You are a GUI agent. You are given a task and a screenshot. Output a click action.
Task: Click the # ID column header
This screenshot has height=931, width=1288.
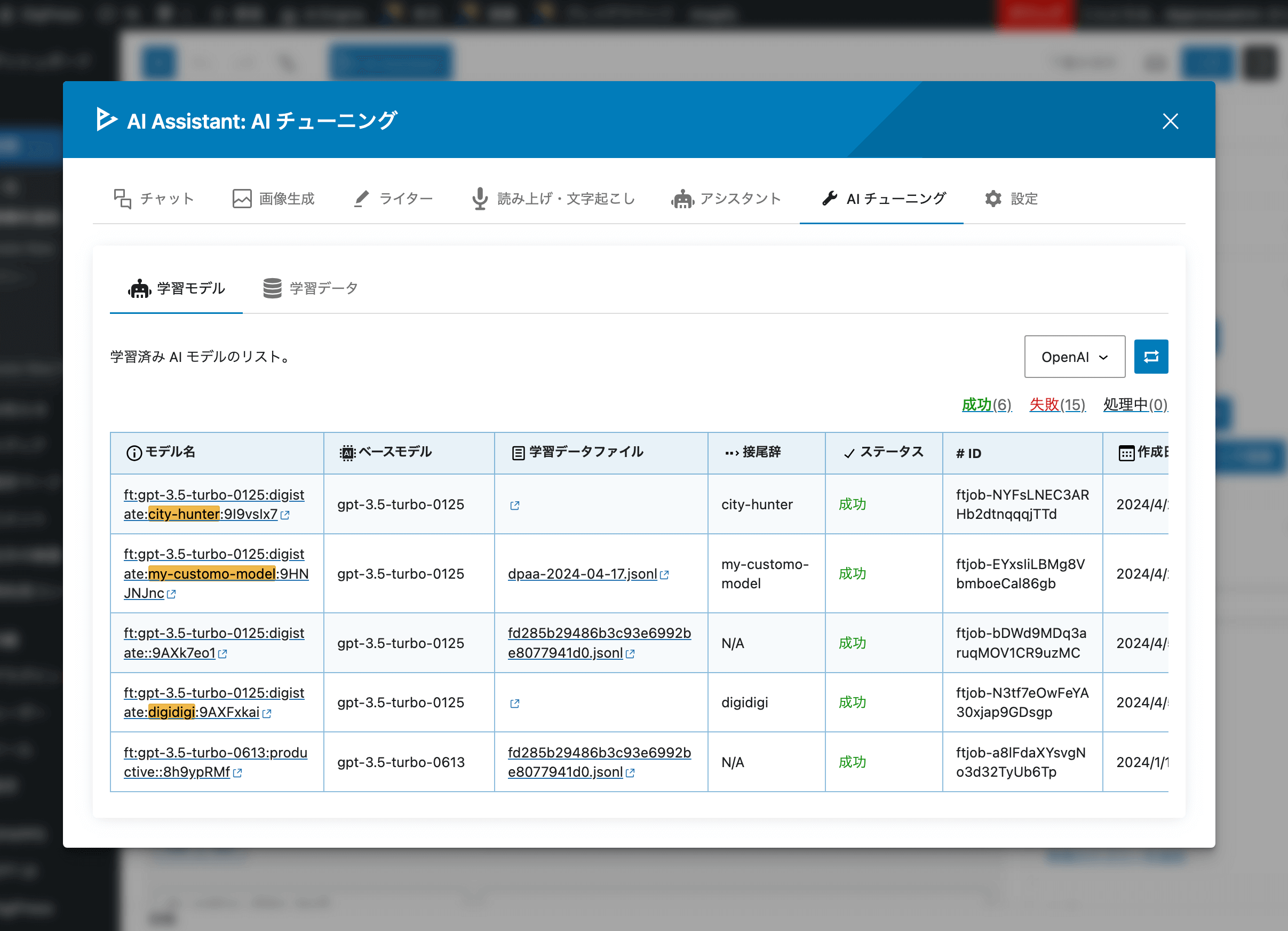click(x=1022, y=453)
